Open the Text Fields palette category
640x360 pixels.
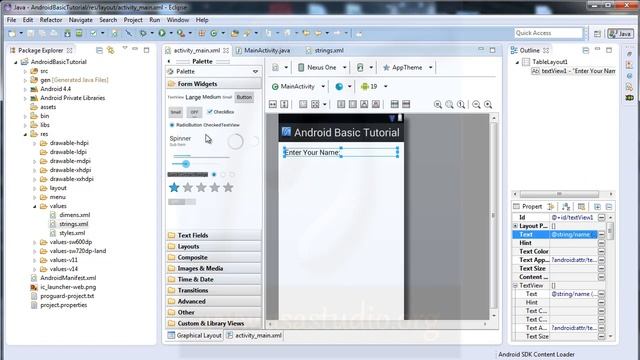[x=213, y=236]
